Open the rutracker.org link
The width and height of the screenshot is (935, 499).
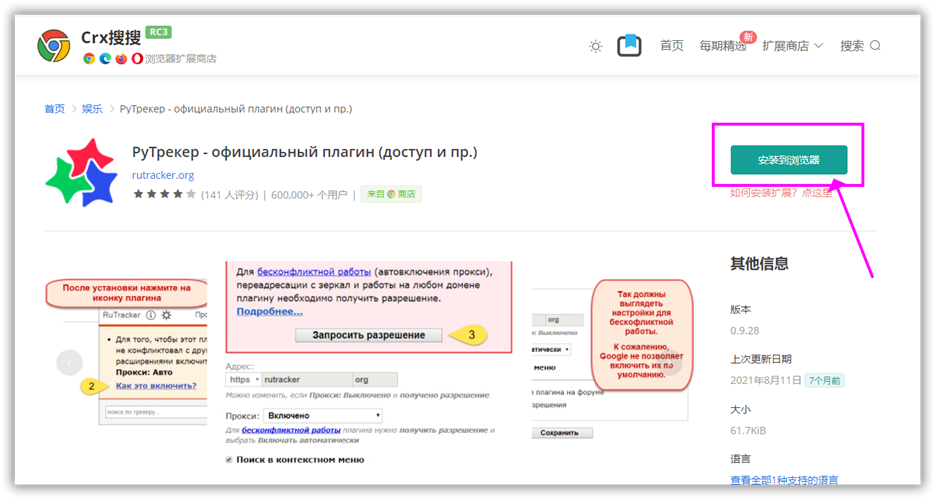pyautogui.click(x=163, y=175)
